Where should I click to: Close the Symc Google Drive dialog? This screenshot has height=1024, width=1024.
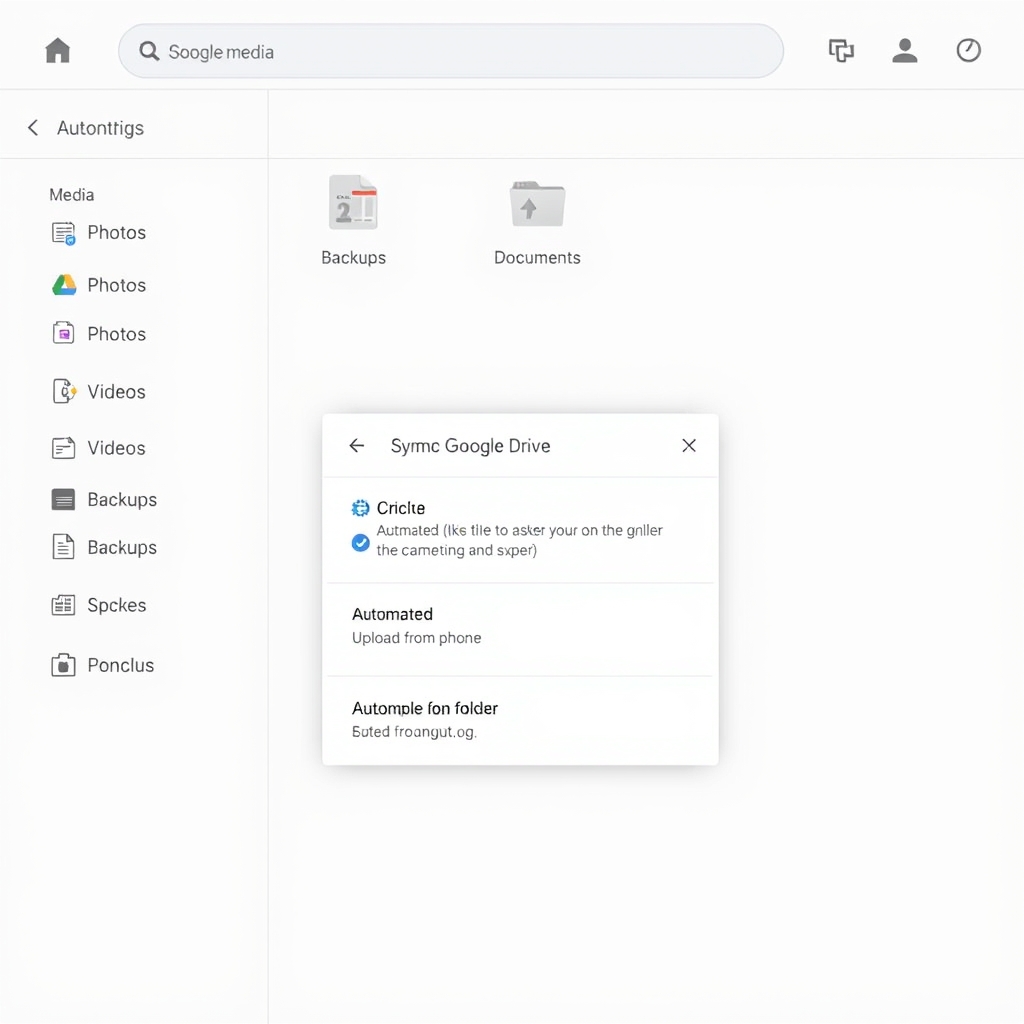pos(689,445)
